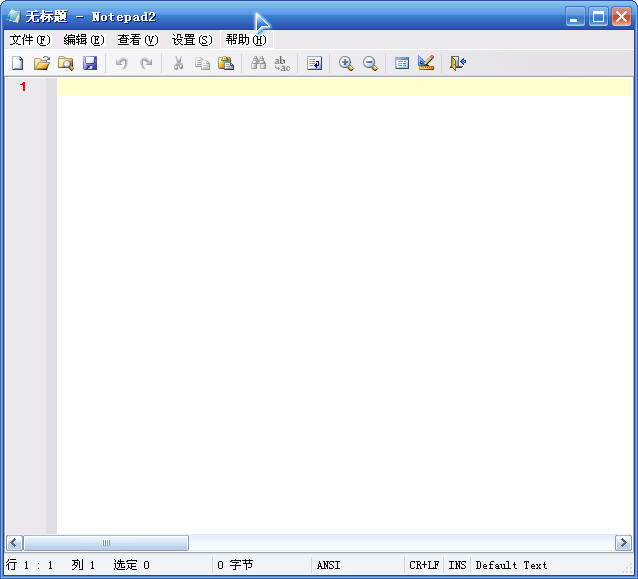This screenshot has height=579, width=638.
Task: Open the 编辑(E) menu
Action: (83, 40)
